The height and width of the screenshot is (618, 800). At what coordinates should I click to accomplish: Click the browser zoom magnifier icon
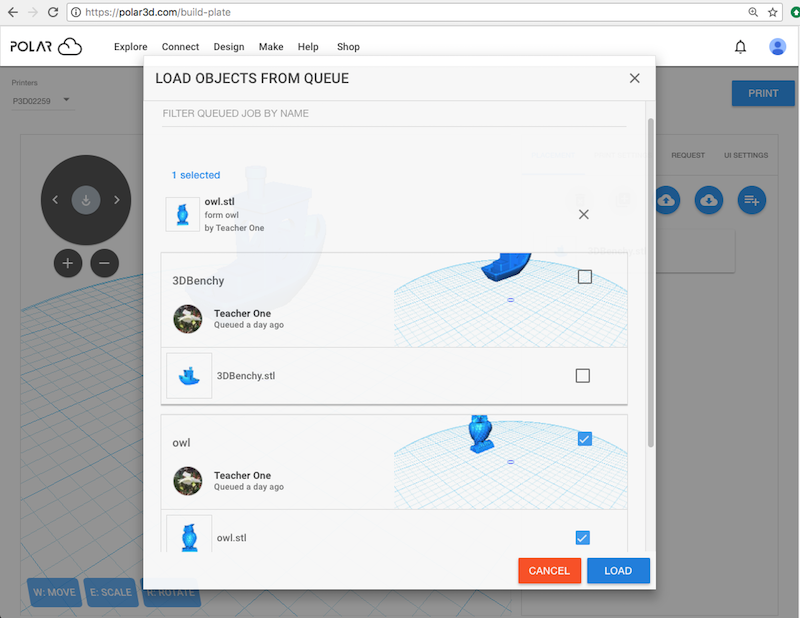pos(753,12)
